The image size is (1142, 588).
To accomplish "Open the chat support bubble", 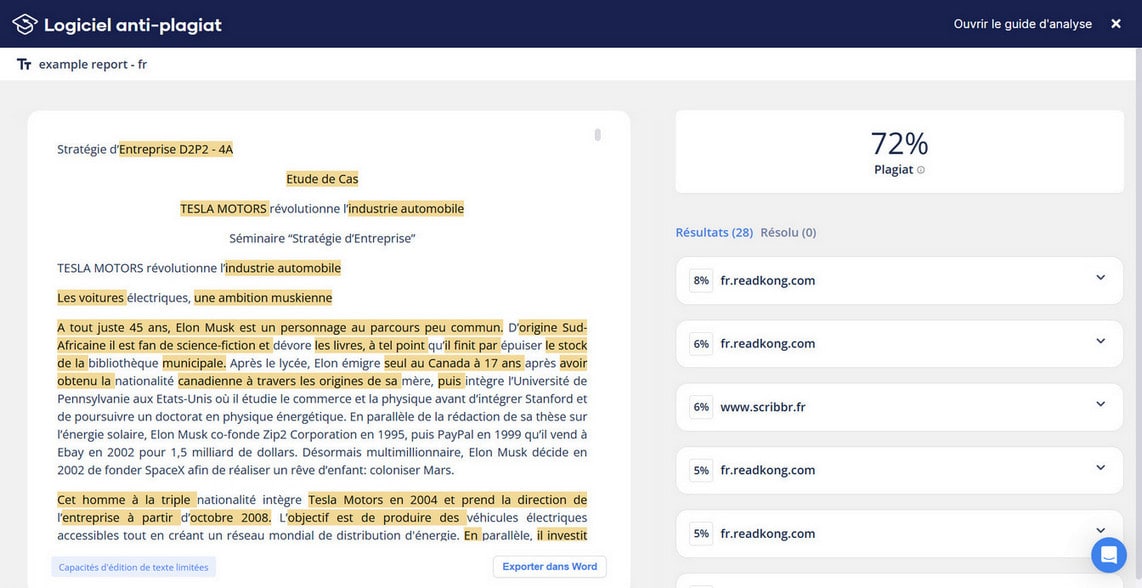I will coord(1108,555).
